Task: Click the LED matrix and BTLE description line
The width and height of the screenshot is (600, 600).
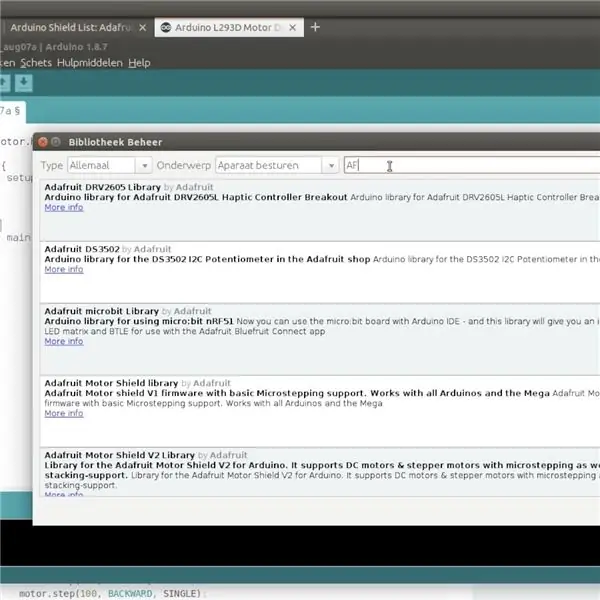Action: [184, 331]
